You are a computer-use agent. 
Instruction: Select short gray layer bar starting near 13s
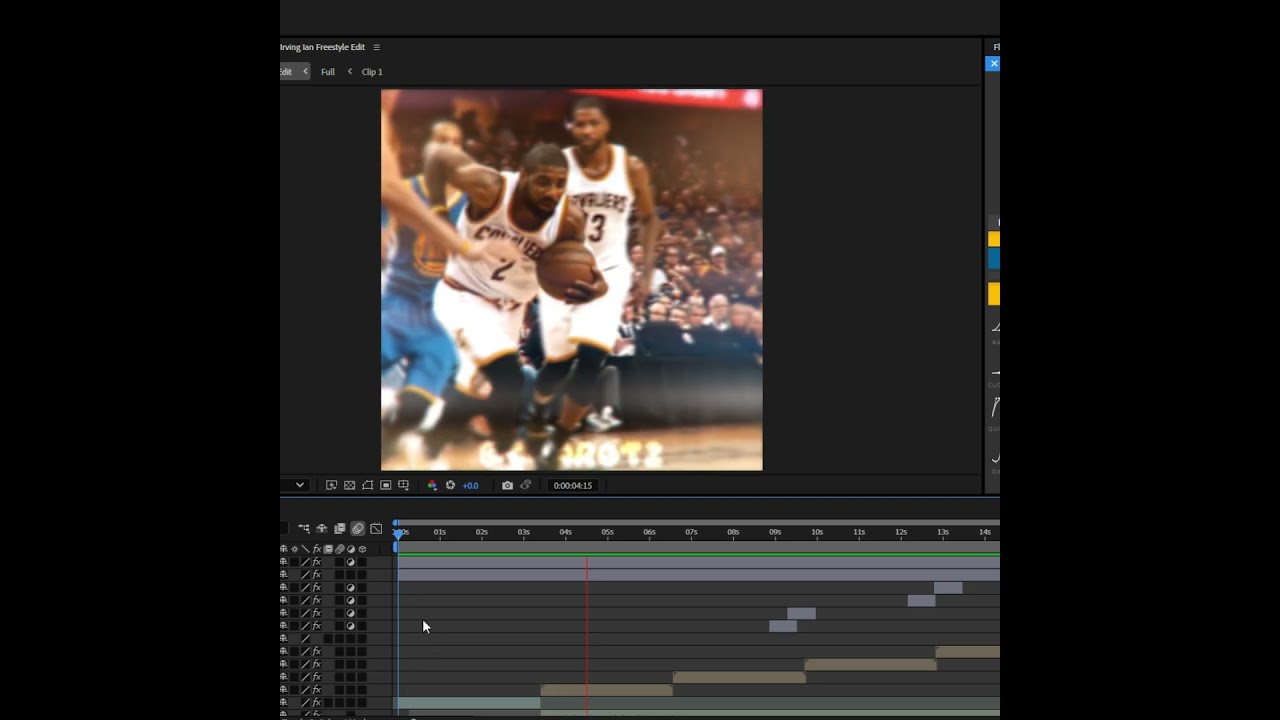pyautogui.click(x=948, y=588)
